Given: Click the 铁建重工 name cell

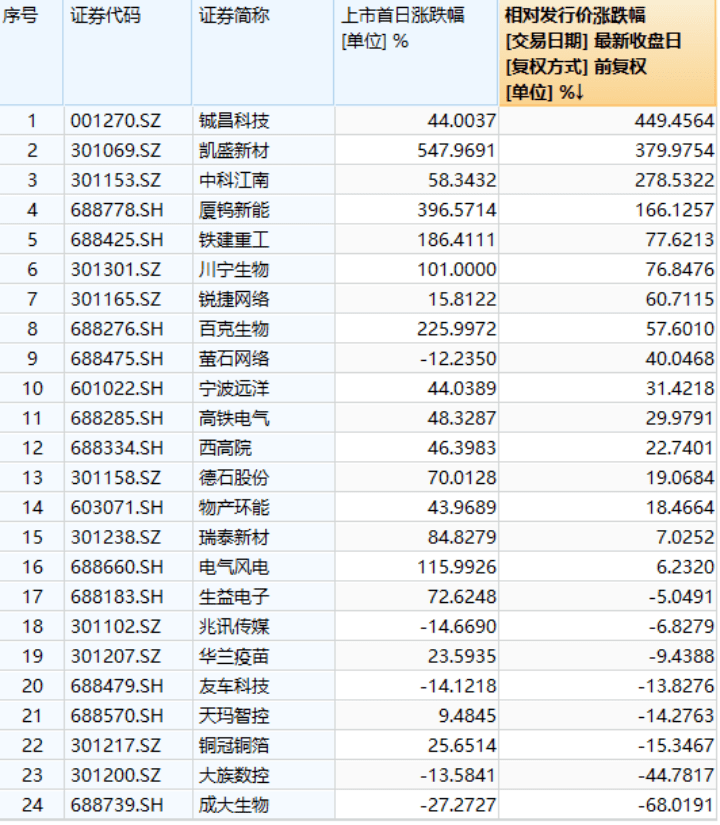Looking at the screenshot, I should [235, 240].
